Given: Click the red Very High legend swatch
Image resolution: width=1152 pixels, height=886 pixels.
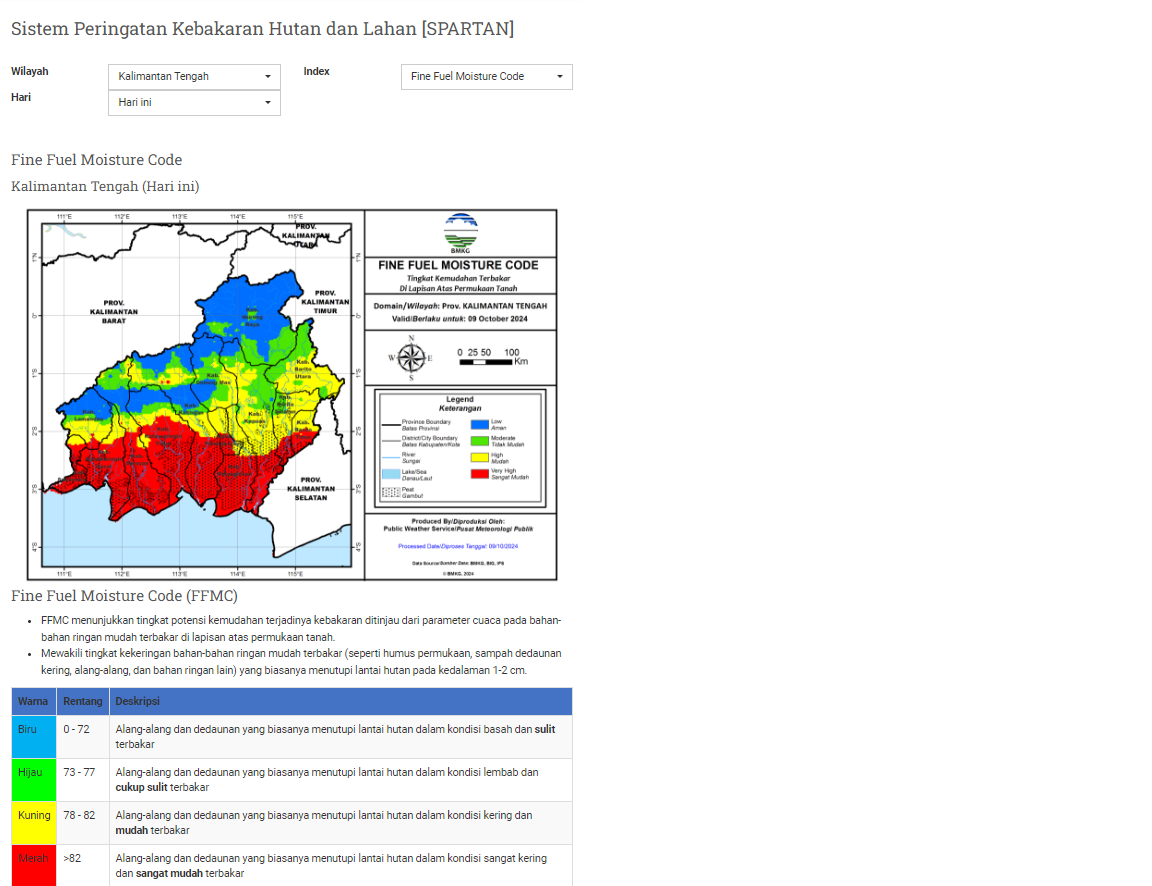Looking at the screenshot, I should click(x=480, y=474).
